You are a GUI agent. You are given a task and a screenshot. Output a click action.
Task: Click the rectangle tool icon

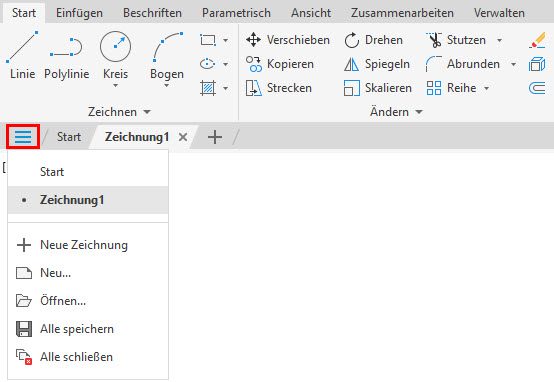[x=208, y=40]
